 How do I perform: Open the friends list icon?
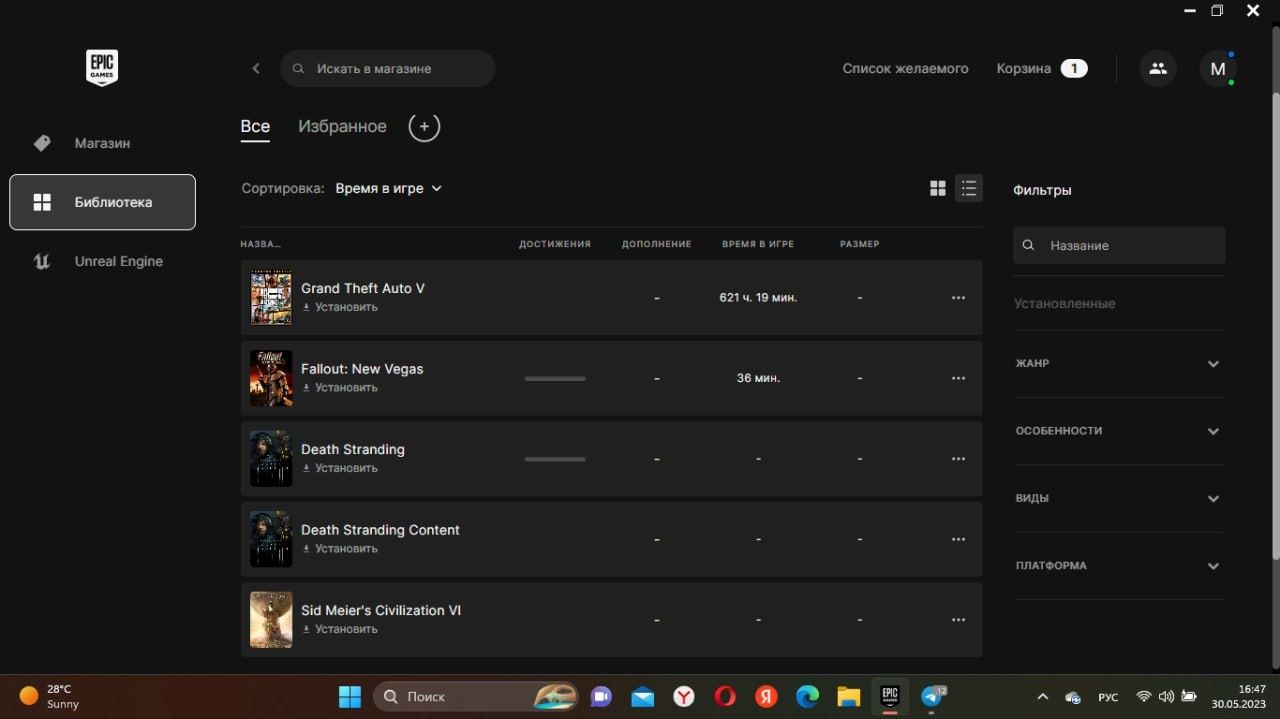[1158, 68]
